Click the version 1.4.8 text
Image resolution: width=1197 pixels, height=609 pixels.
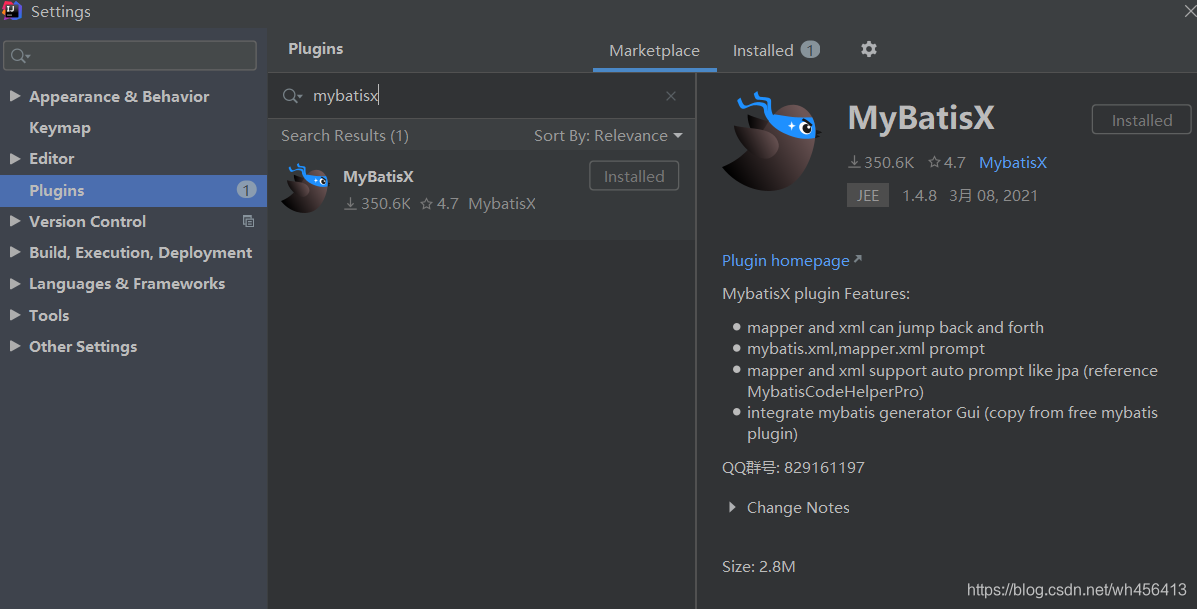click(x=919, y=195)
